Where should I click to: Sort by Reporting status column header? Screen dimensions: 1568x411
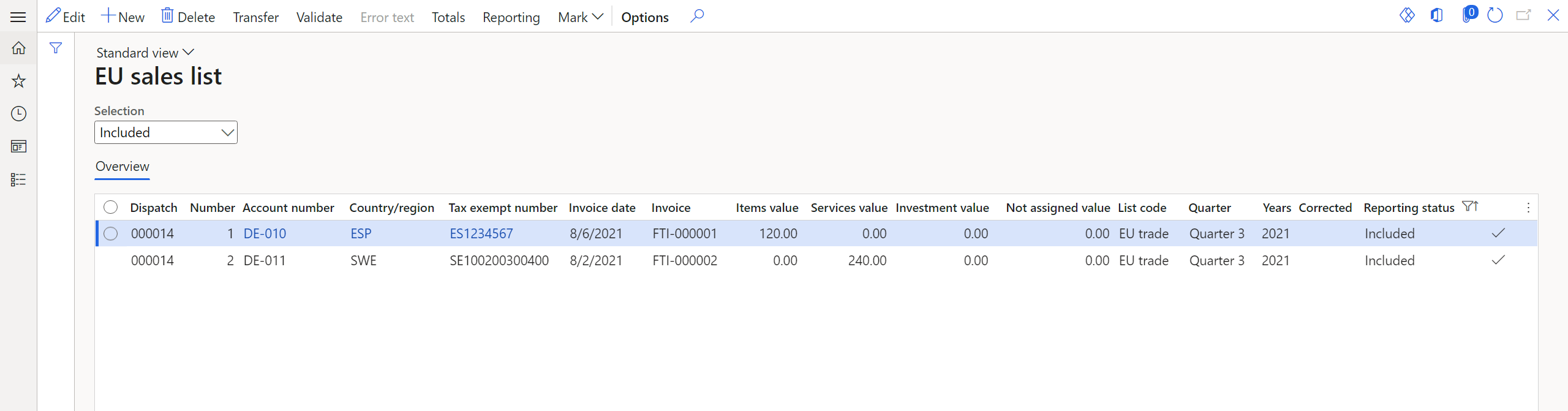tap(1409, 208)
